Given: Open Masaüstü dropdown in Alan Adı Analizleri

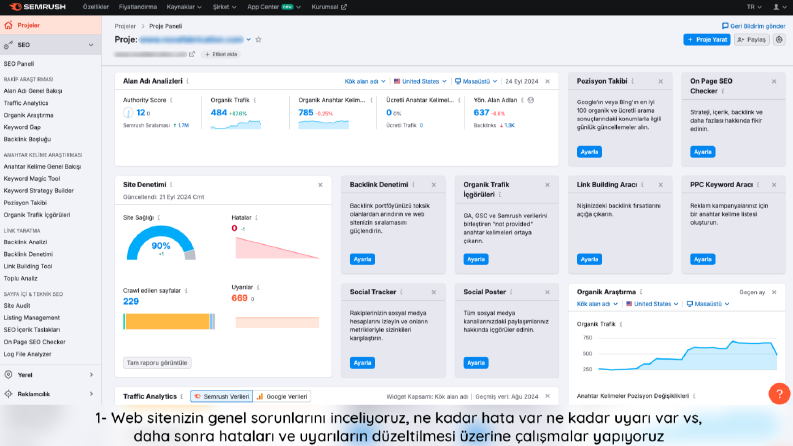Looking at the screenshot, I should tap(476, 81).
